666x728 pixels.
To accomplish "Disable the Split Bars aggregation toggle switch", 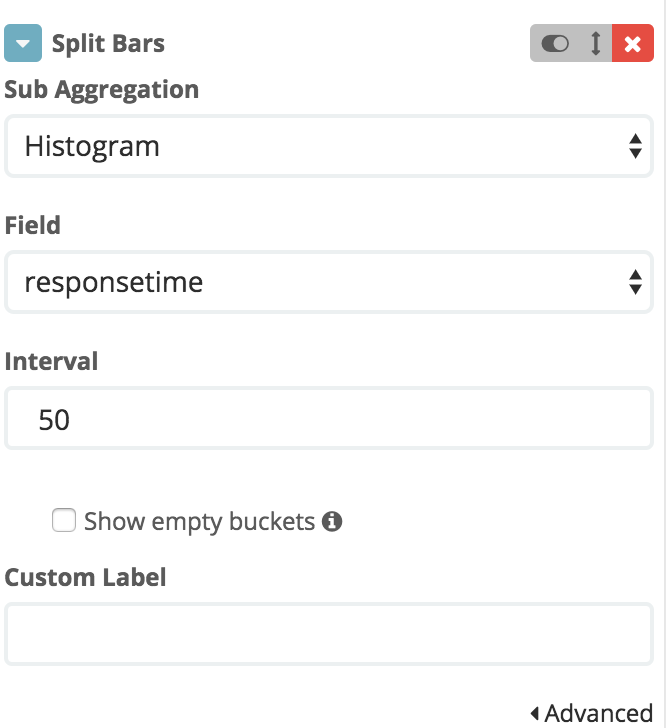I will point(555,44).
